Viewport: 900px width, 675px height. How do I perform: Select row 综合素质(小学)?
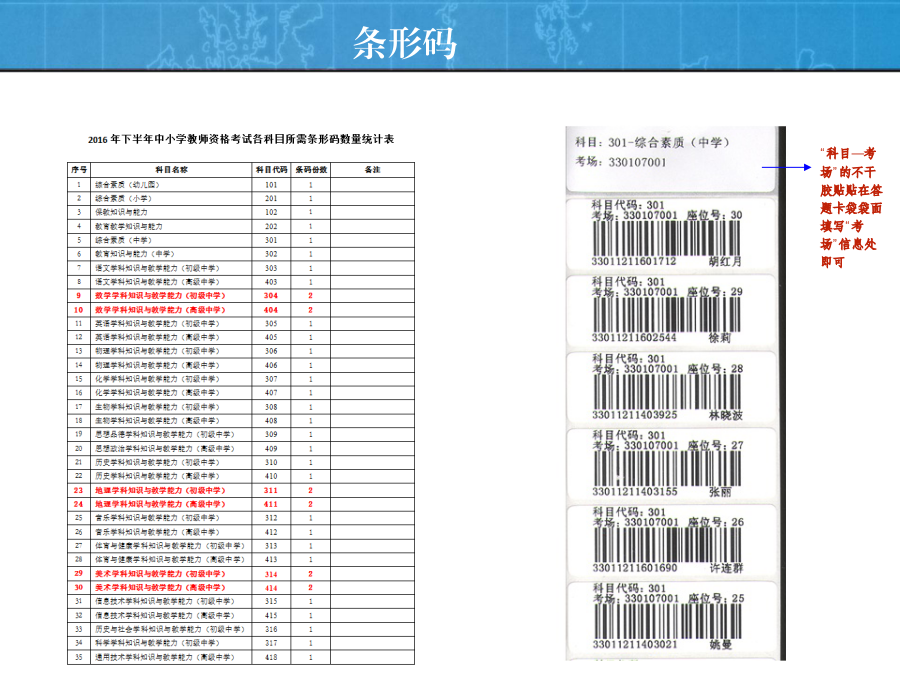coord(241,199)
